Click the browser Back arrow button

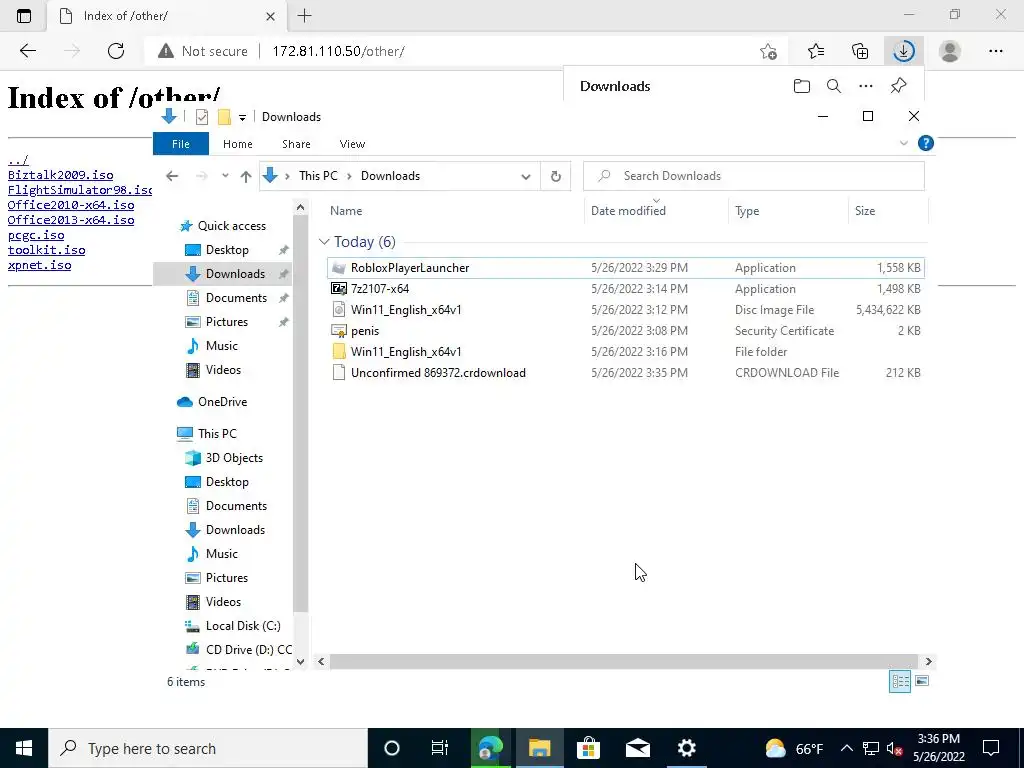coord(27,51)
